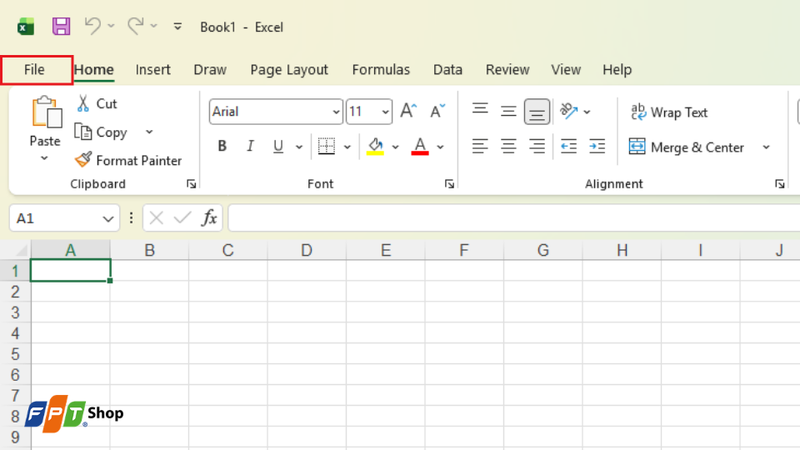Expand the Copy options arrow
Screen dimensions: 800x450
coord(149,132)
